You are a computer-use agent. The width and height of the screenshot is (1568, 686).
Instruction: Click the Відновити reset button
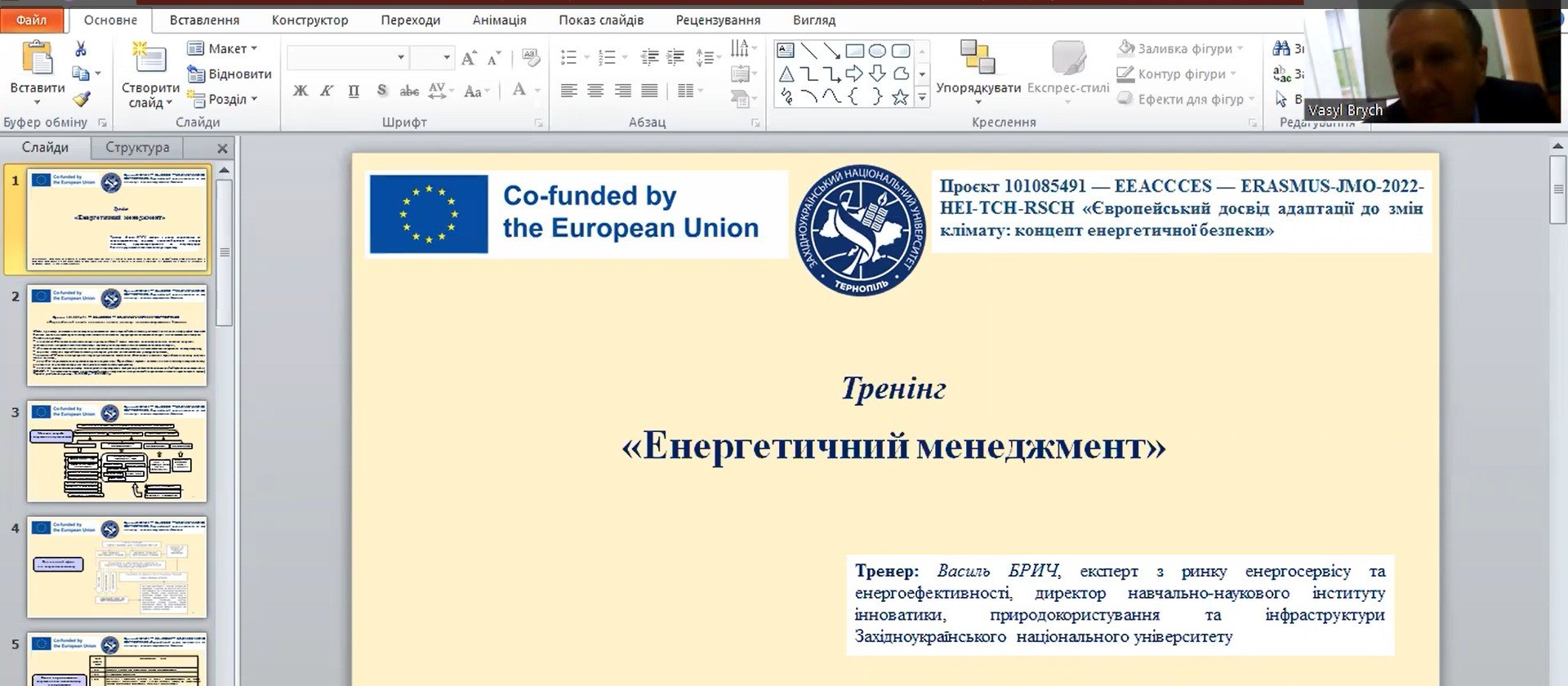pyautogui.click(x=229, y=73)
